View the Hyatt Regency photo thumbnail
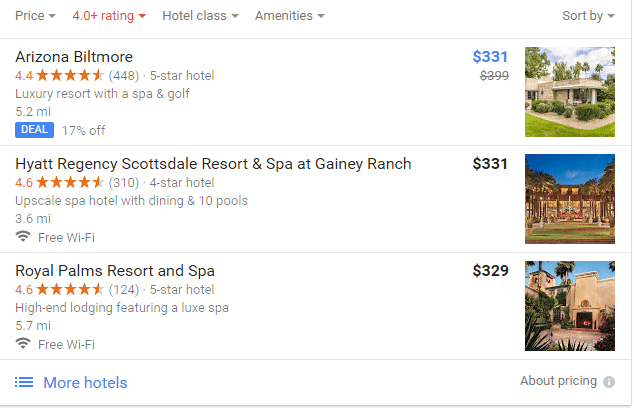 click(570, 199)
